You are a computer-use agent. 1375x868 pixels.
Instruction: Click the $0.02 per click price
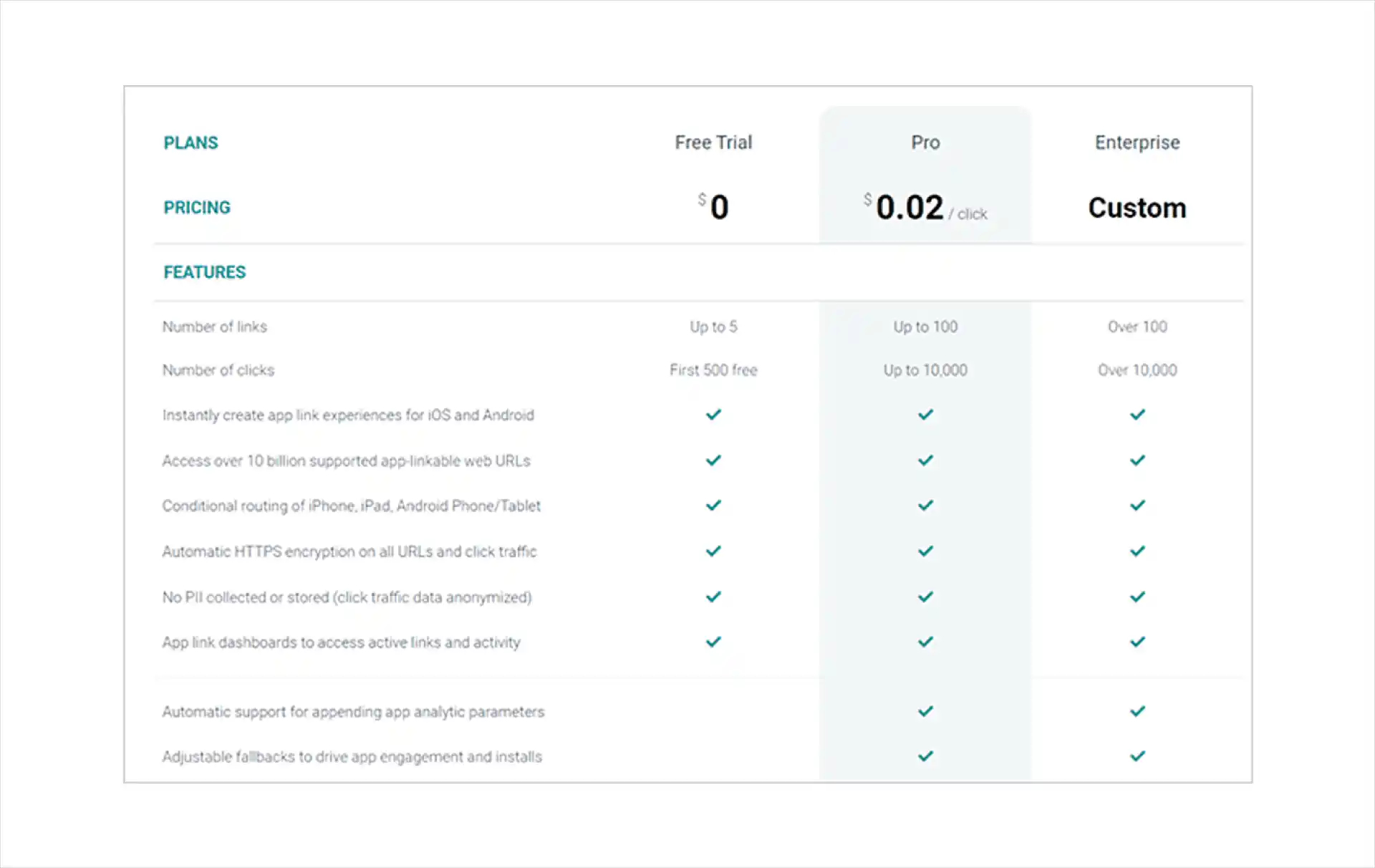(x=911, y=208)
